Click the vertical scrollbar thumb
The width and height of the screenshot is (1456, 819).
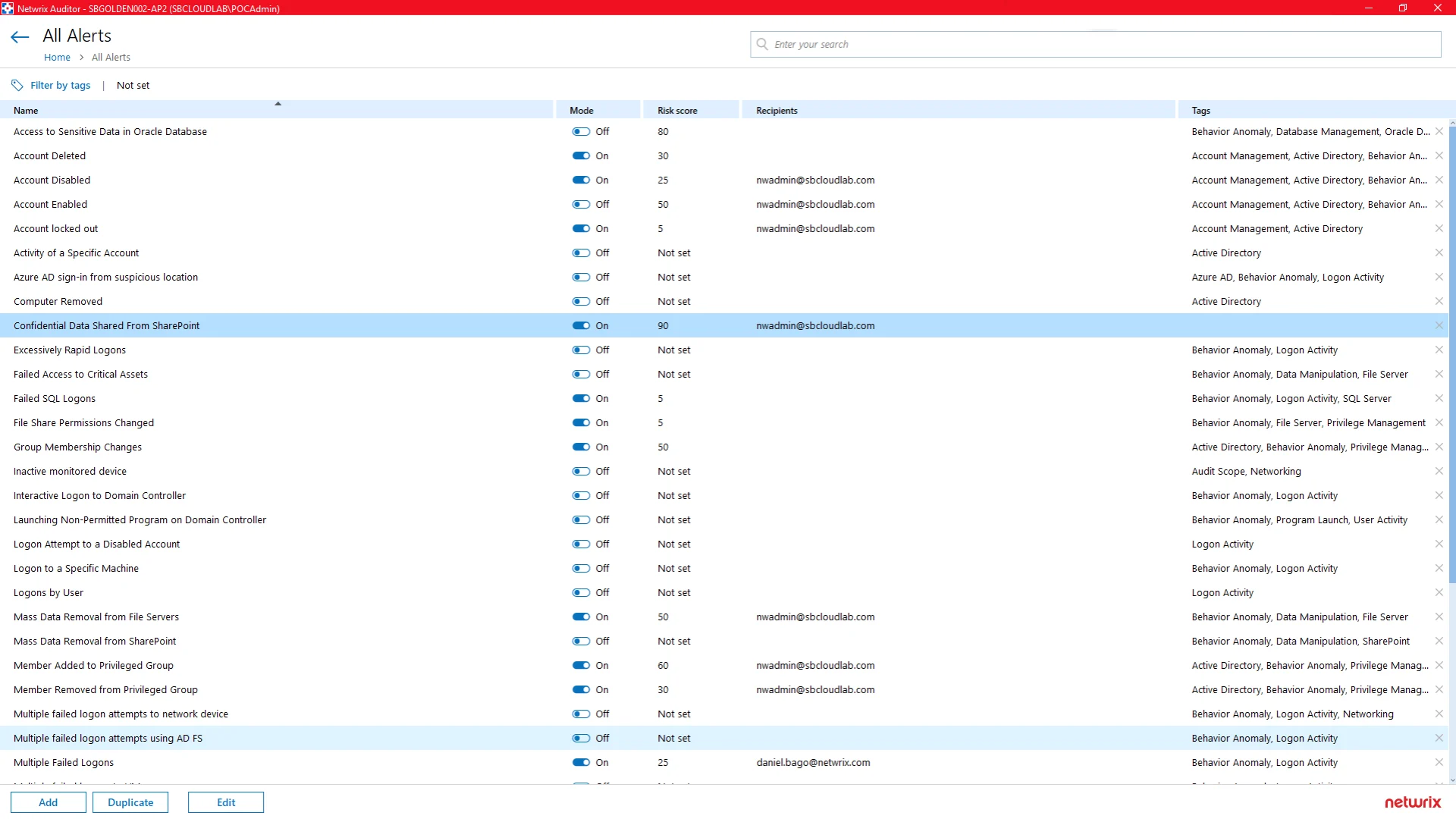tap(1452, 355)
